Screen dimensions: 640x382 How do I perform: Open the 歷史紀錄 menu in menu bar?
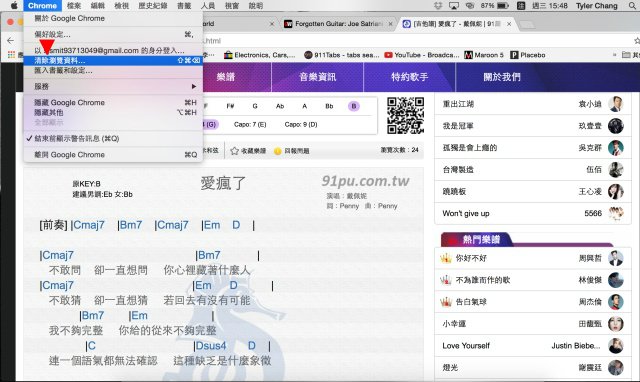coord(153,6)
